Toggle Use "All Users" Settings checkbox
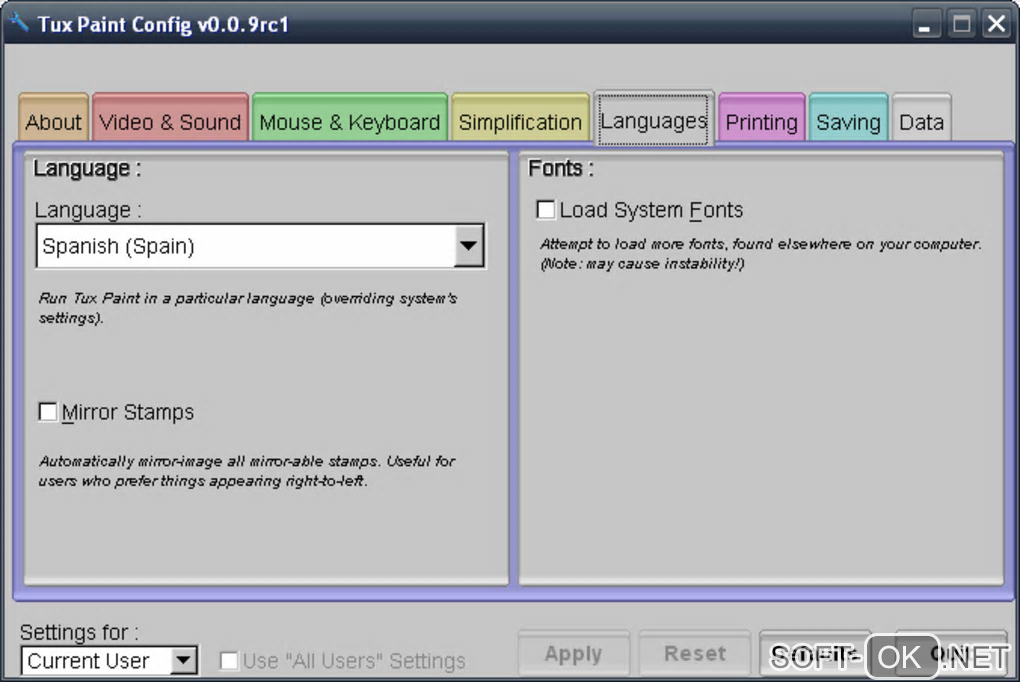This screenshot has width=1020, height=682. pyautogui.click(x=229, y=661)
